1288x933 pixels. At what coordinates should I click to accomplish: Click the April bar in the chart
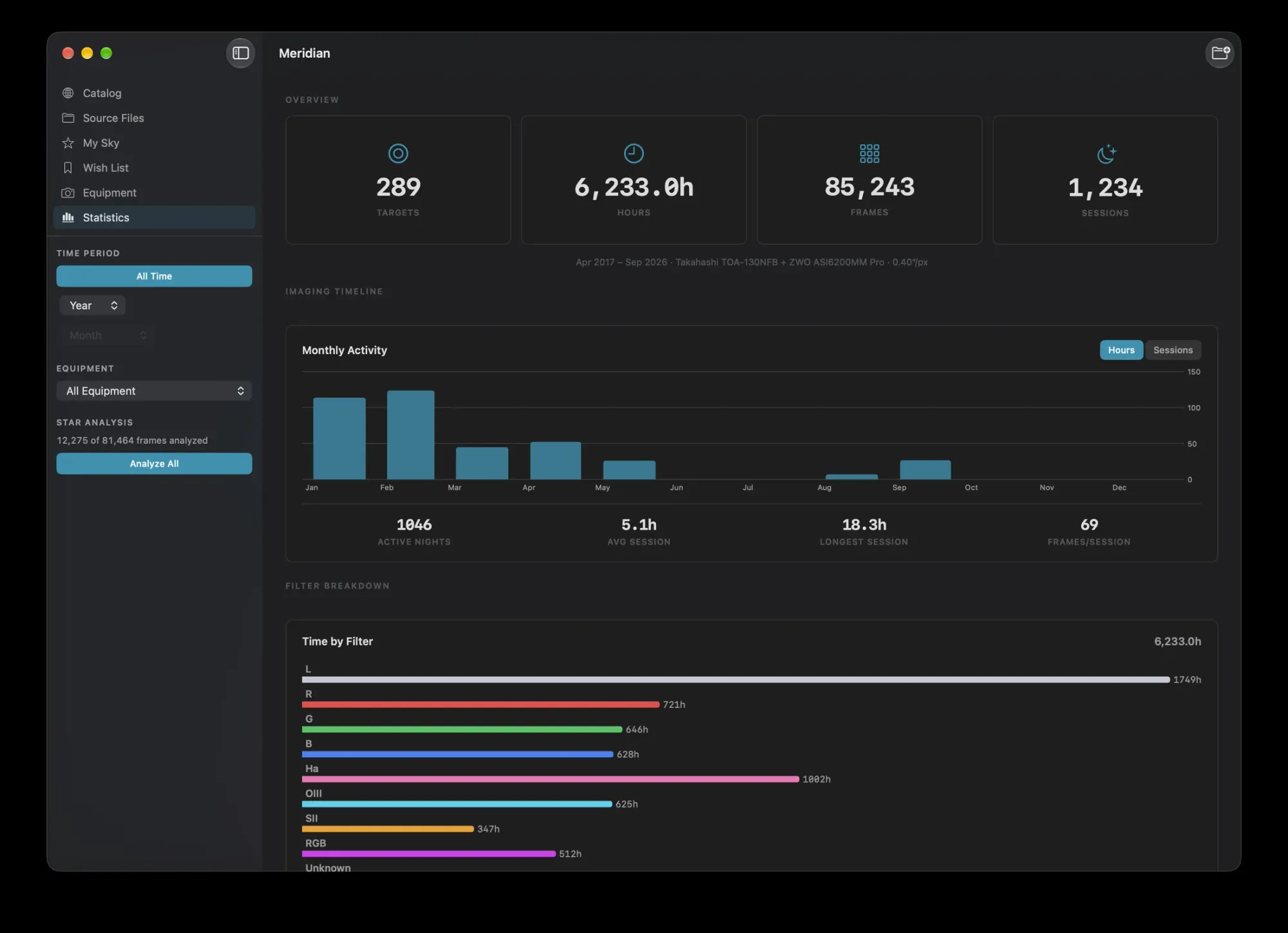[555, 460]
